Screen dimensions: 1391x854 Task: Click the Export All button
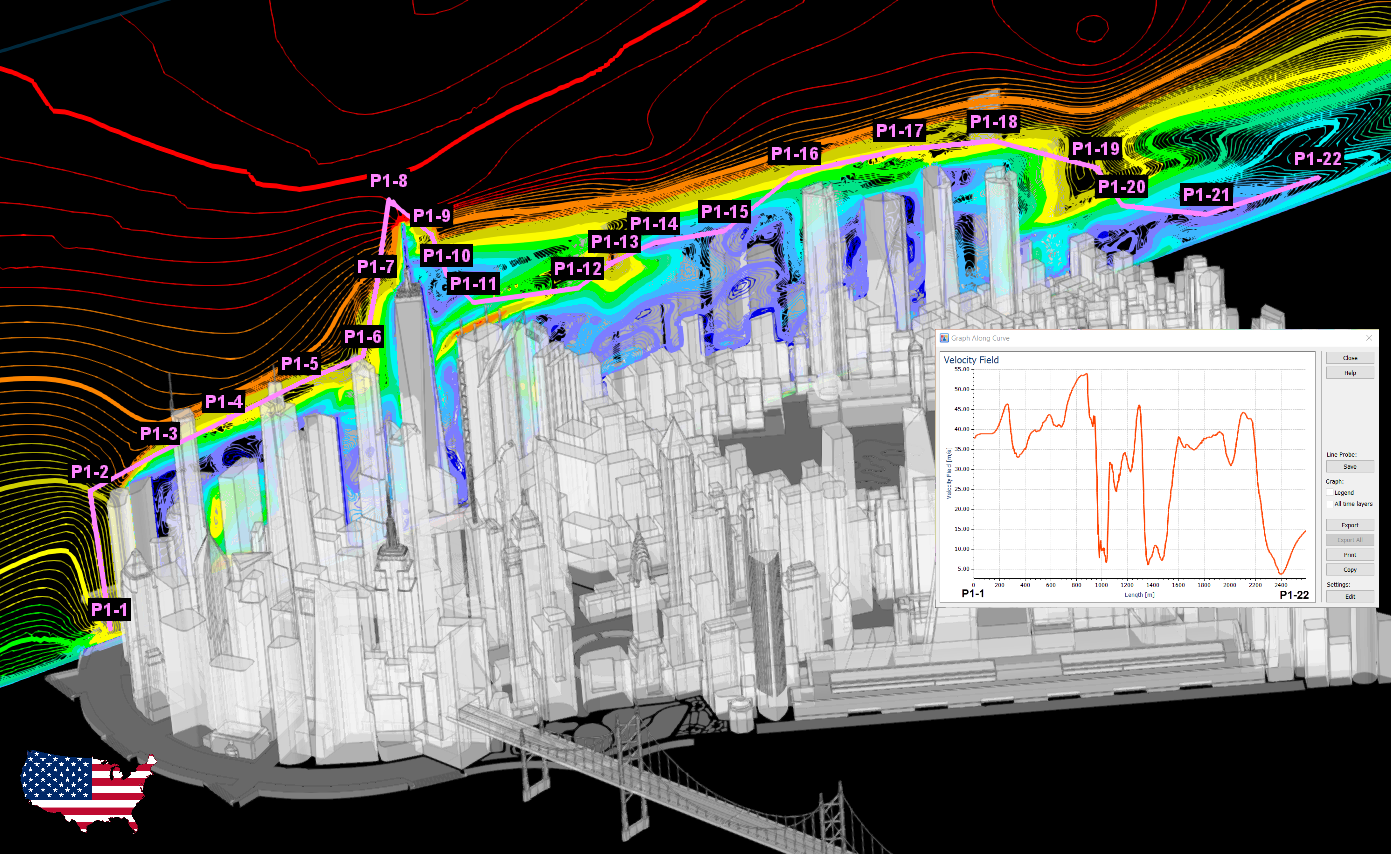click(x=1350, y=540)
